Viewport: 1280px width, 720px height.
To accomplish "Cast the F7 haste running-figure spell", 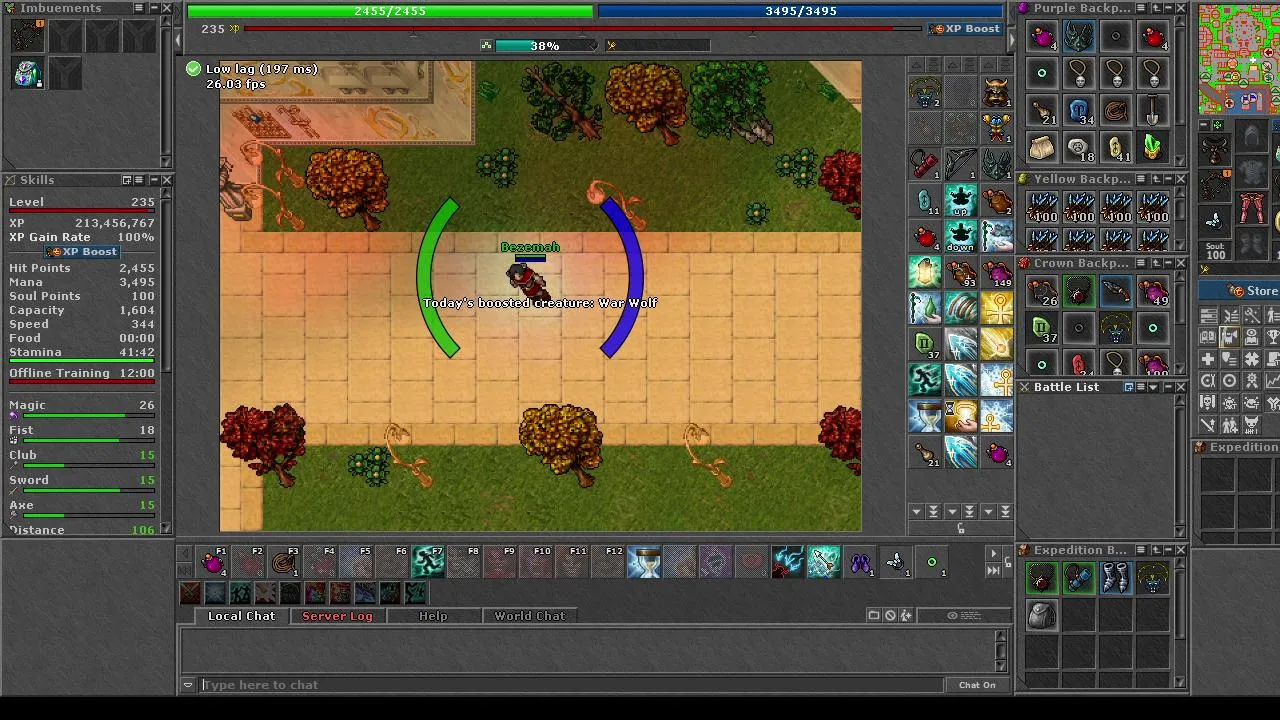I will click(429, 563).
